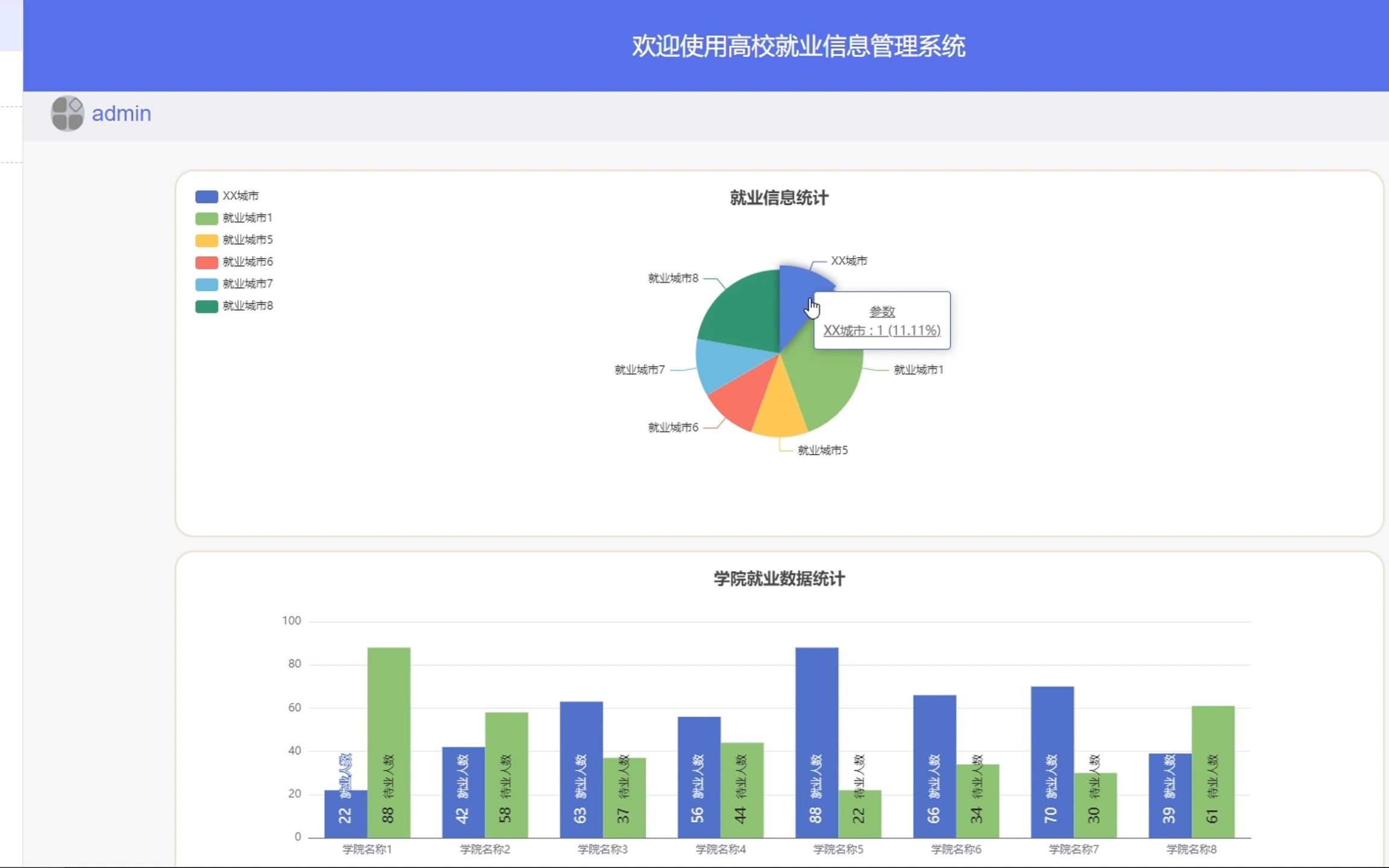Click axis label 学院名称8

(1192, 849)
